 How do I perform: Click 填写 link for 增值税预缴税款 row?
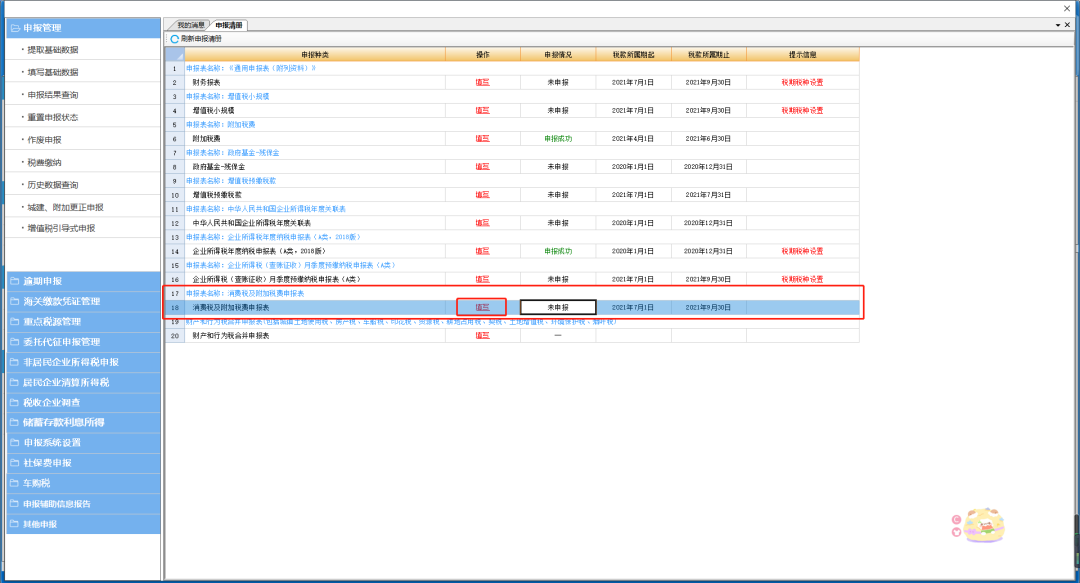pos(482,195)
